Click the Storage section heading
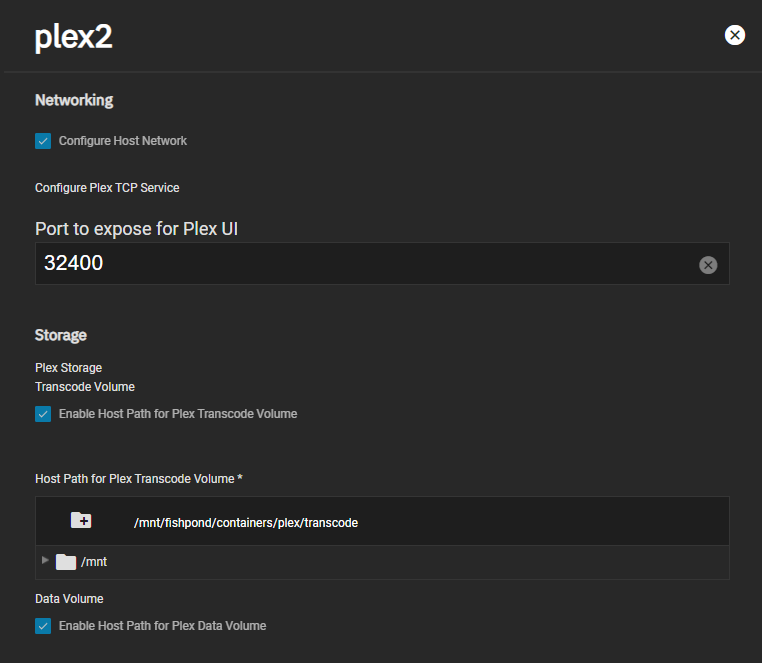Screen dimensions: 762x663 [x=61, y=335]
